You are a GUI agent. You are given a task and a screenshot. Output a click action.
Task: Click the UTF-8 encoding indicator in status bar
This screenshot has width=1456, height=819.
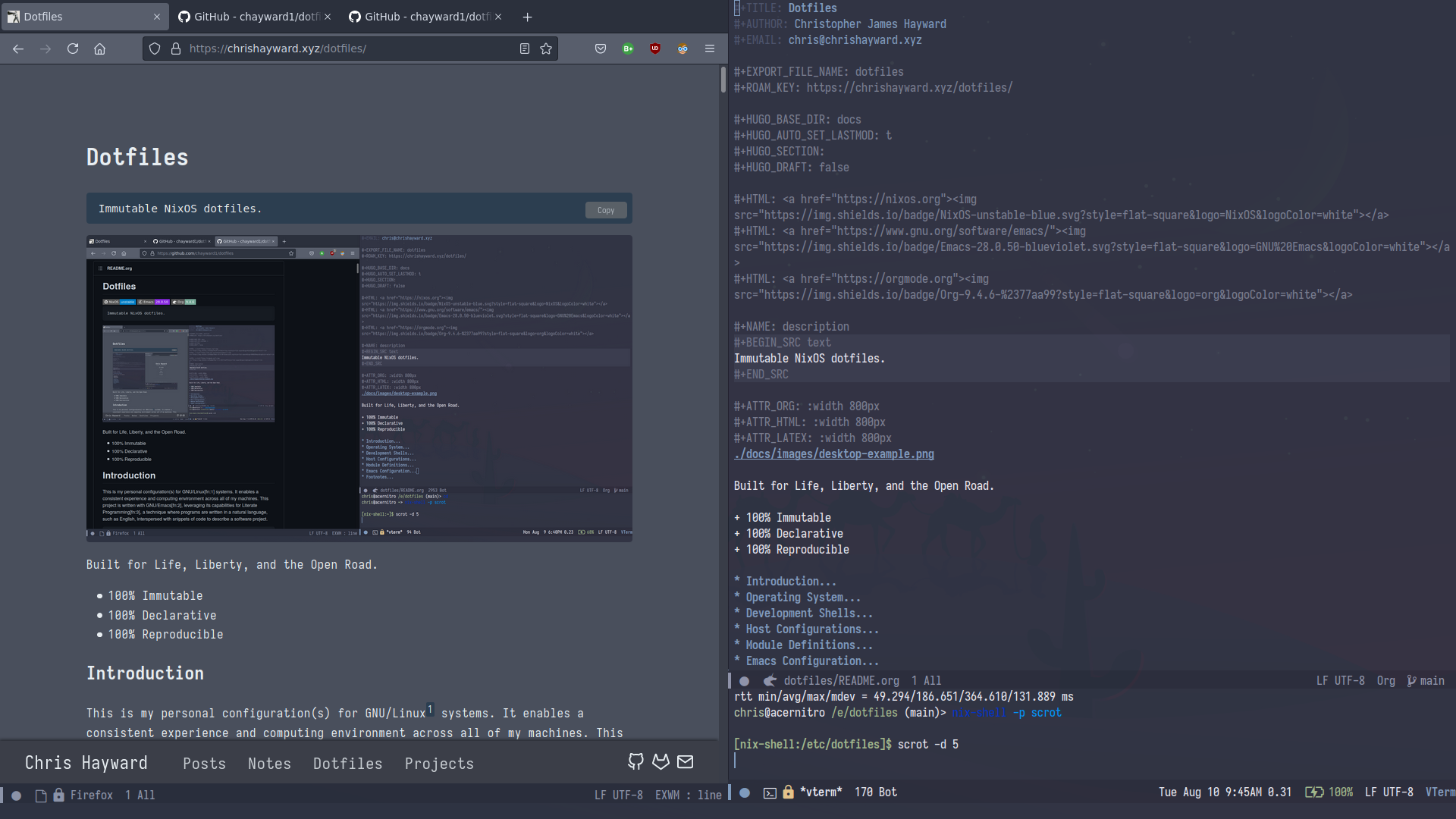click(623, 794)
